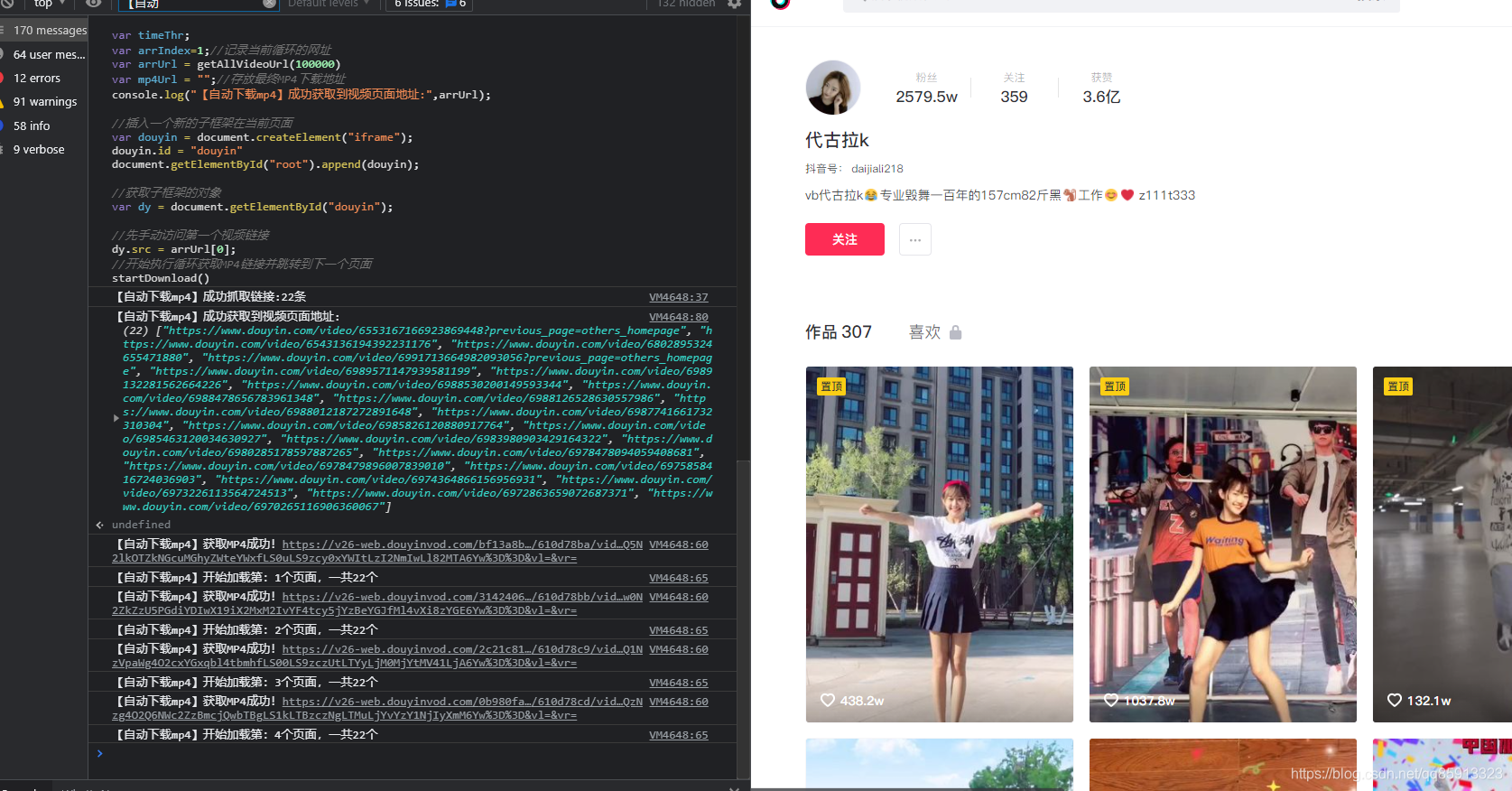The image size is (1512, 791).
Task: Click 置顶 badge on the 132.1w video
Action: (1399, 386)
